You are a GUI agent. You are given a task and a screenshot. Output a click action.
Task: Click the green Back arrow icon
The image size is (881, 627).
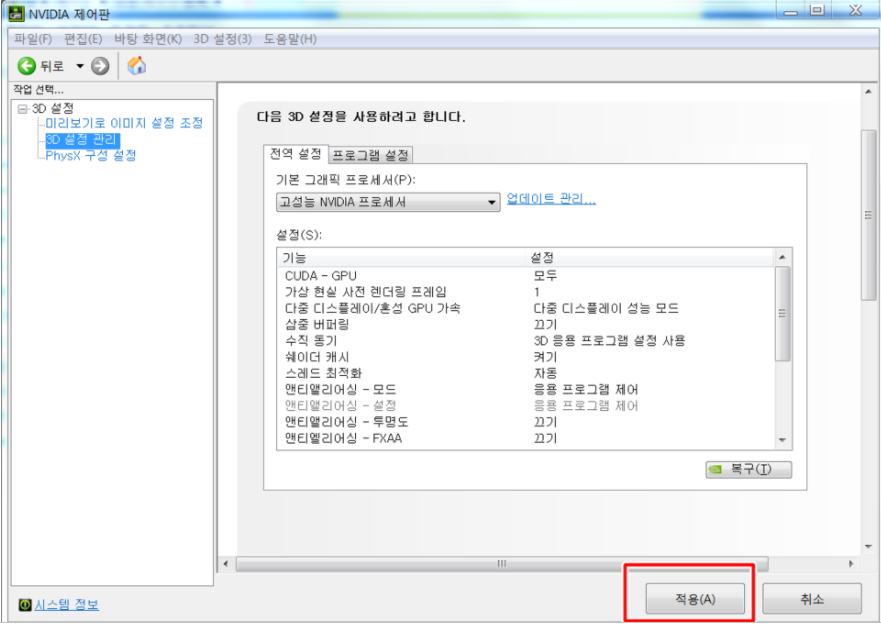point(26,66)
